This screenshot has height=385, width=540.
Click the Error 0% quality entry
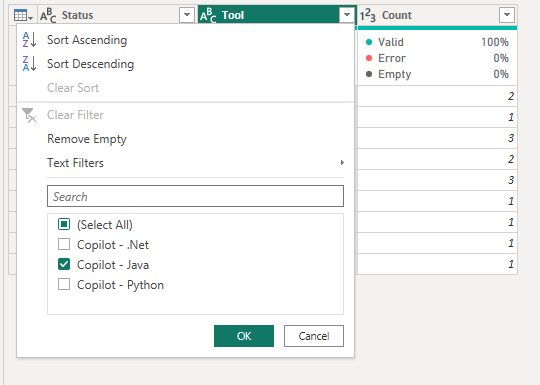[x=437, y=58]
